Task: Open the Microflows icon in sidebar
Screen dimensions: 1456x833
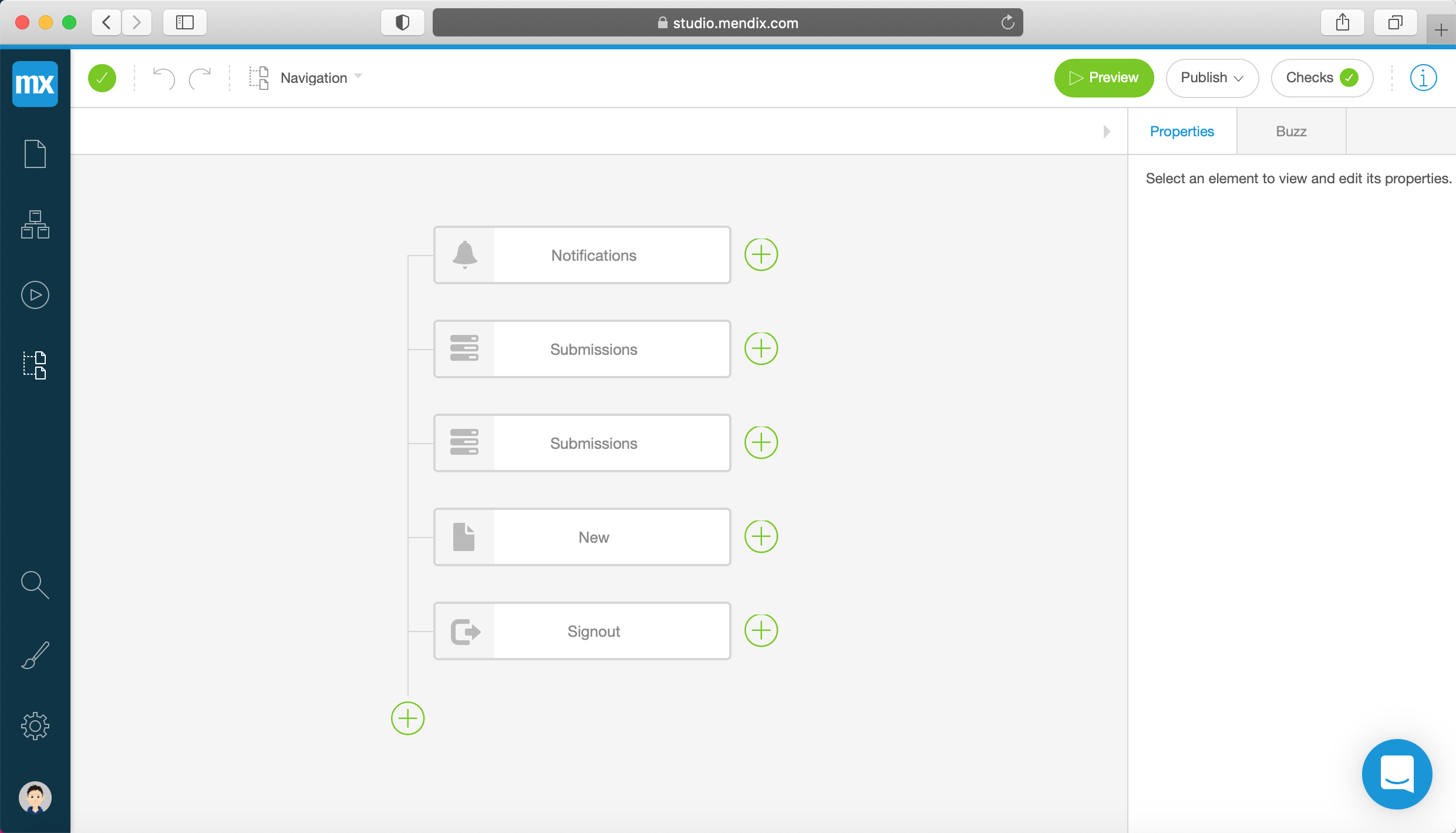Action: 35,295
